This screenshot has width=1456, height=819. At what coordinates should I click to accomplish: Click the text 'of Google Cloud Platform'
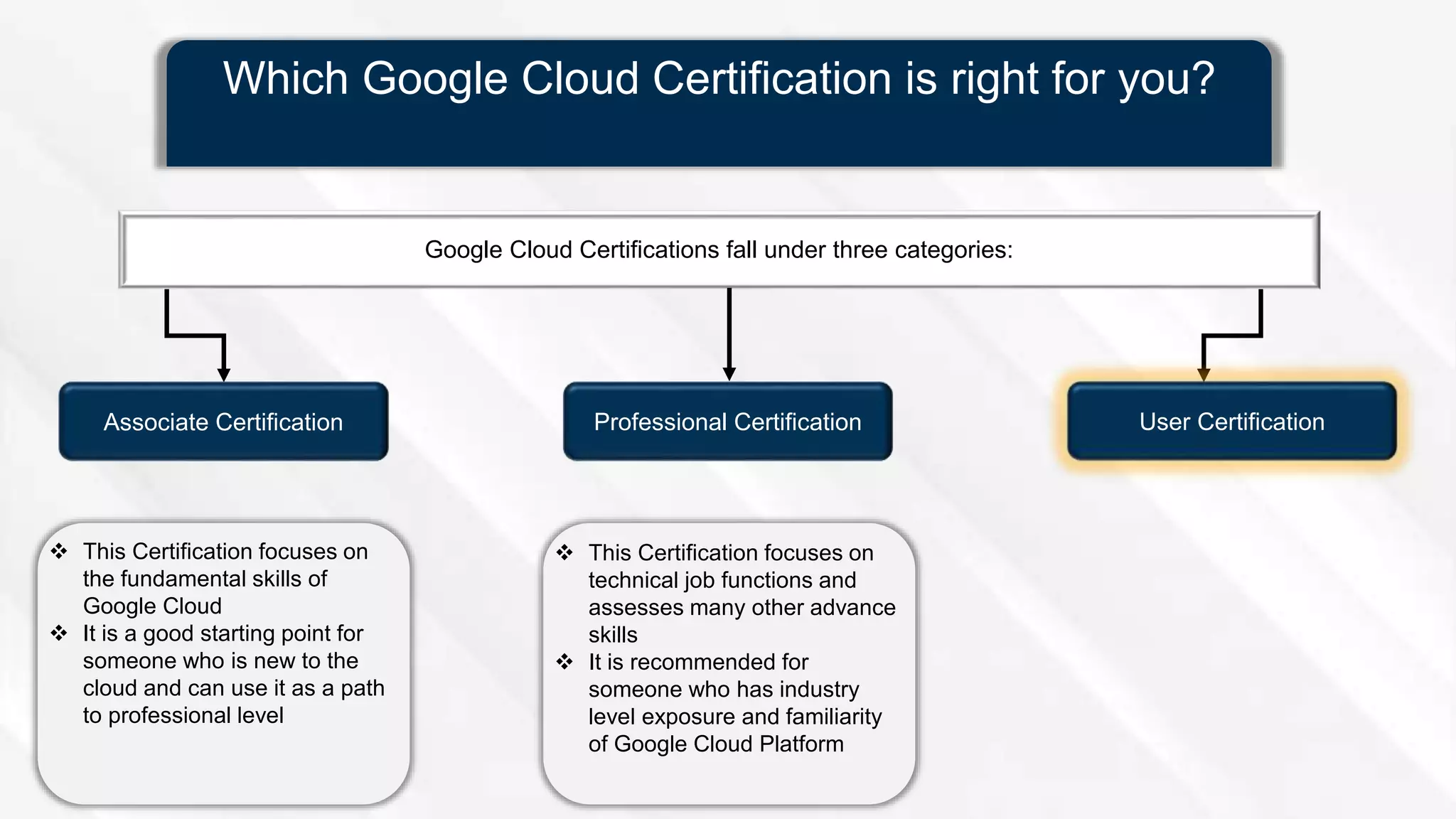coord(716,744)
